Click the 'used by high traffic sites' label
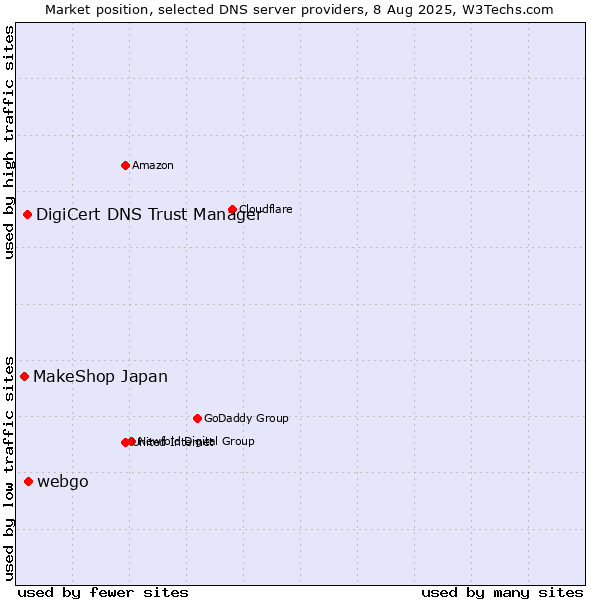 coord(9,142)
